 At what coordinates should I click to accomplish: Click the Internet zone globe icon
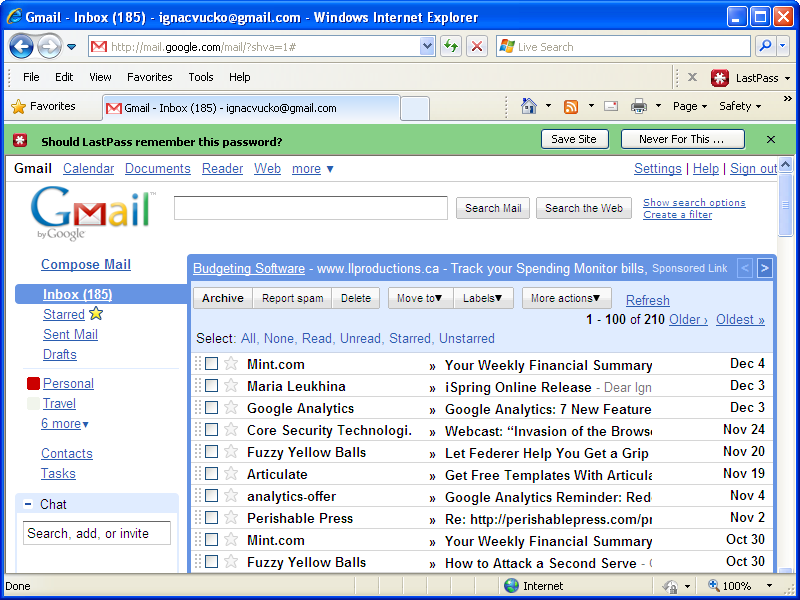(x=511, y=586)
